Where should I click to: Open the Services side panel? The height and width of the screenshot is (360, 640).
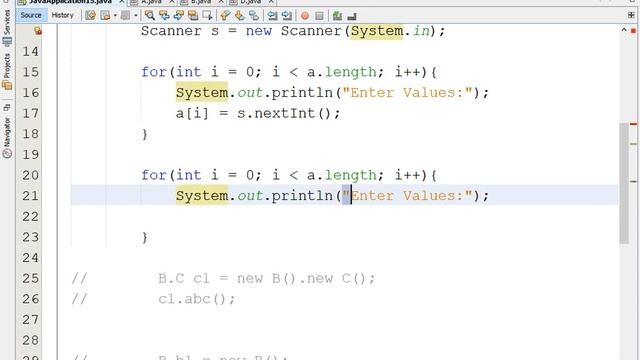pyautogui.click(x=7, y=29)
